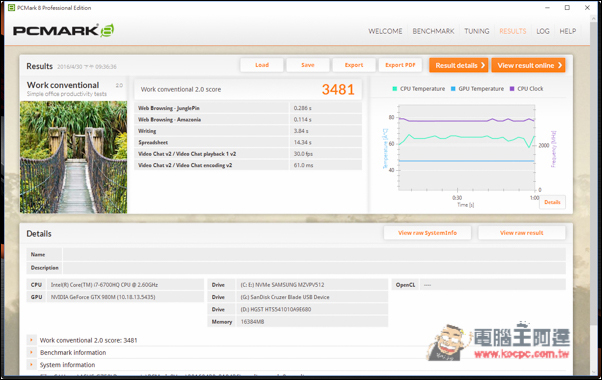Screen dimensions: 602x380
Task: Click the Work conventional heading
Action: tap(63, 85)
